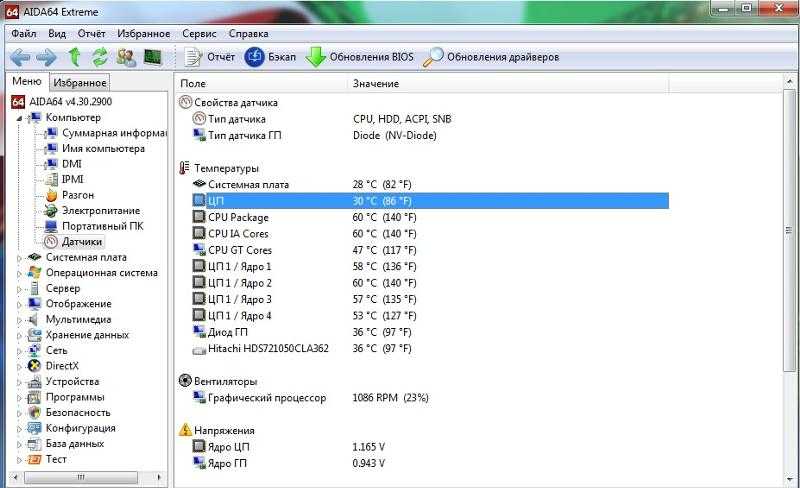Select the База данных tree item
The width and height of the screenshot is (800, 488).
75,444
